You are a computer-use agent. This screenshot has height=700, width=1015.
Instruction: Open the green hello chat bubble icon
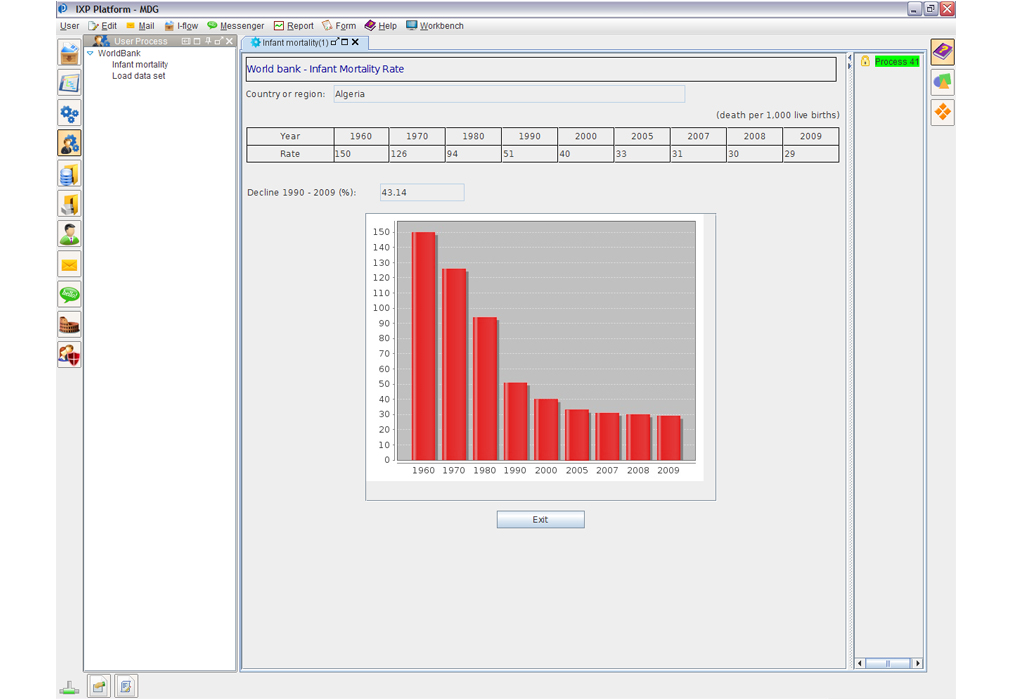tap(69, 294)
